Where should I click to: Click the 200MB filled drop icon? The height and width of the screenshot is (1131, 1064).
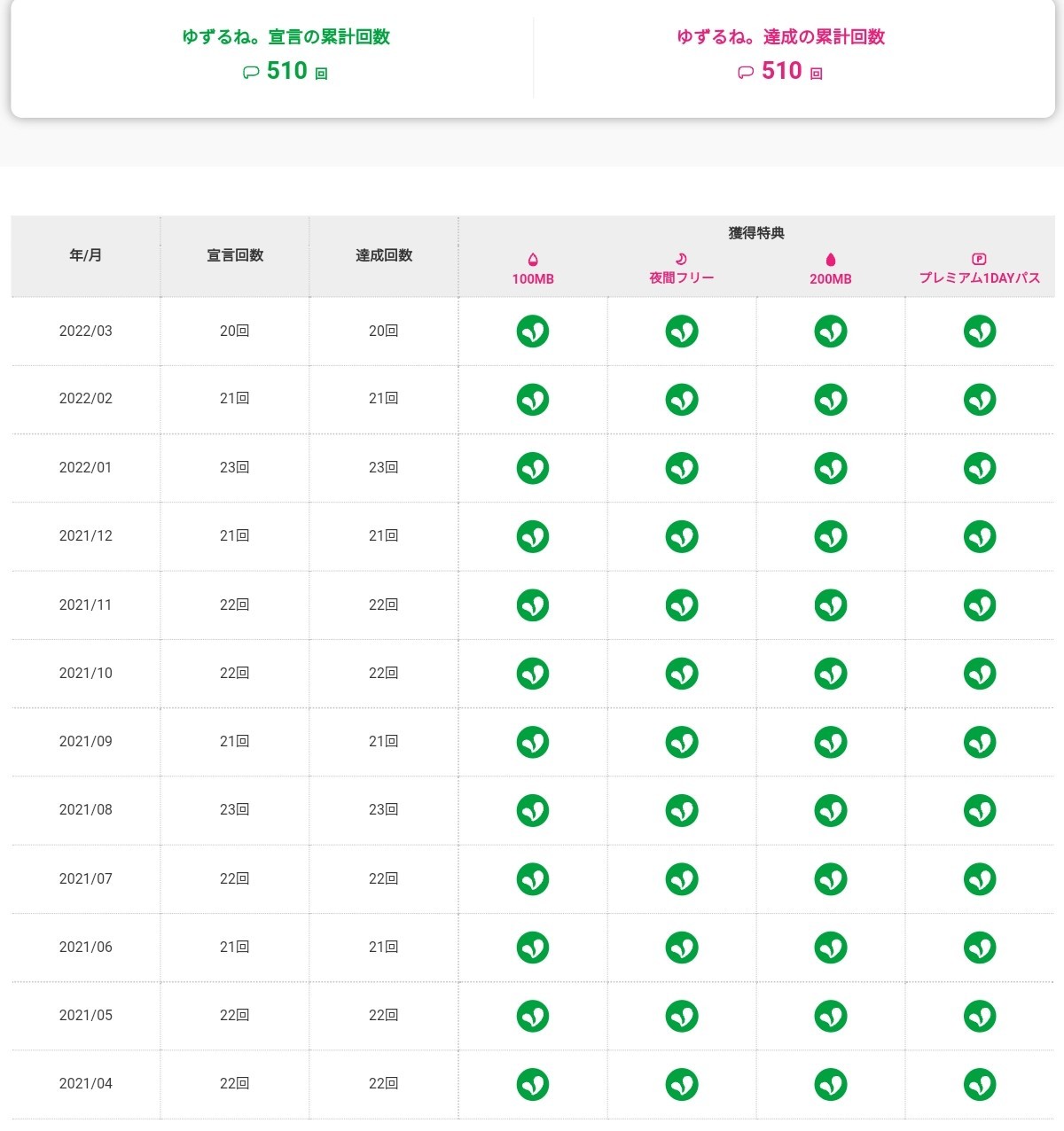click(831, 259)
